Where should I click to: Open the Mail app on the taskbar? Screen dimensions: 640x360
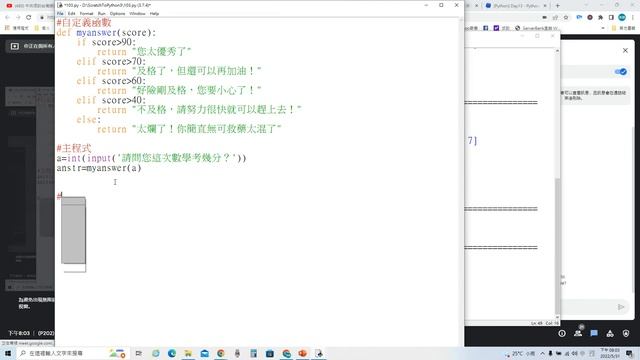[x=204, y=353]
